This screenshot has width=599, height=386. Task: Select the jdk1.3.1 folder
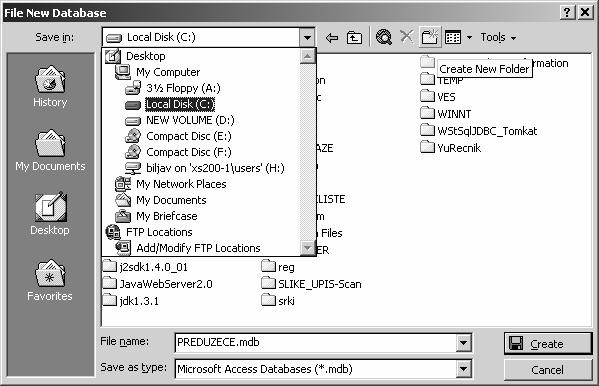(131, 301)
